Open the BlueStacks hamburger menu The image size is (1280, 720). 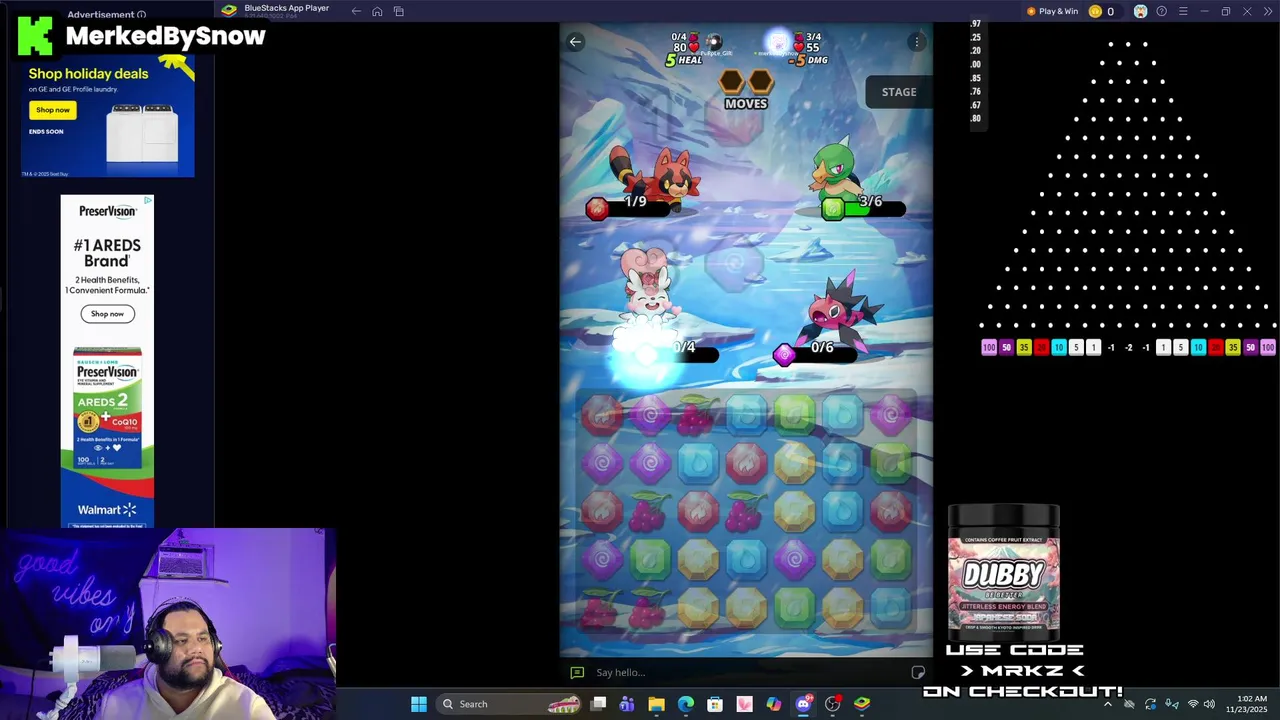tap(1183, 11)
